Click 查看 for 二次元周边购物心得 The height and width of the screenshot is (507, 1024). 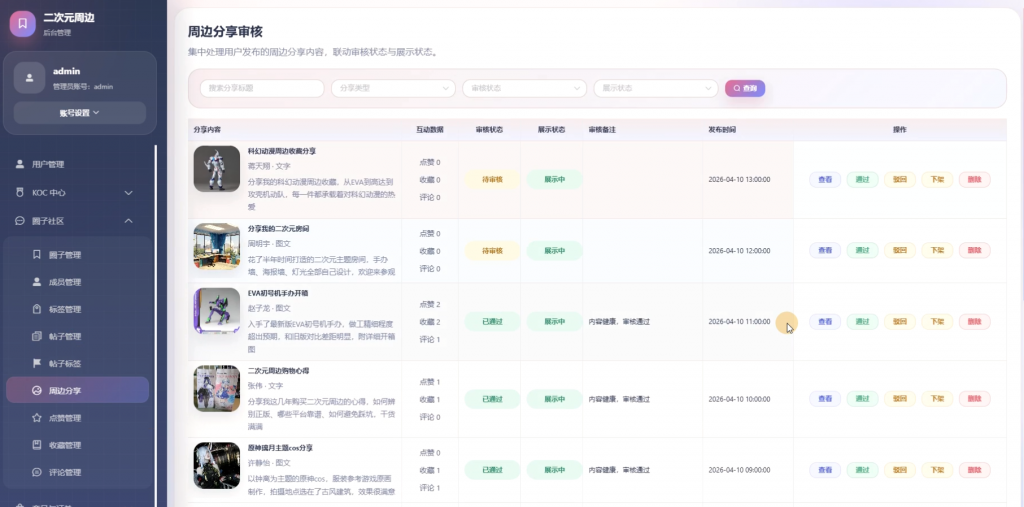[x=825, y=399]
